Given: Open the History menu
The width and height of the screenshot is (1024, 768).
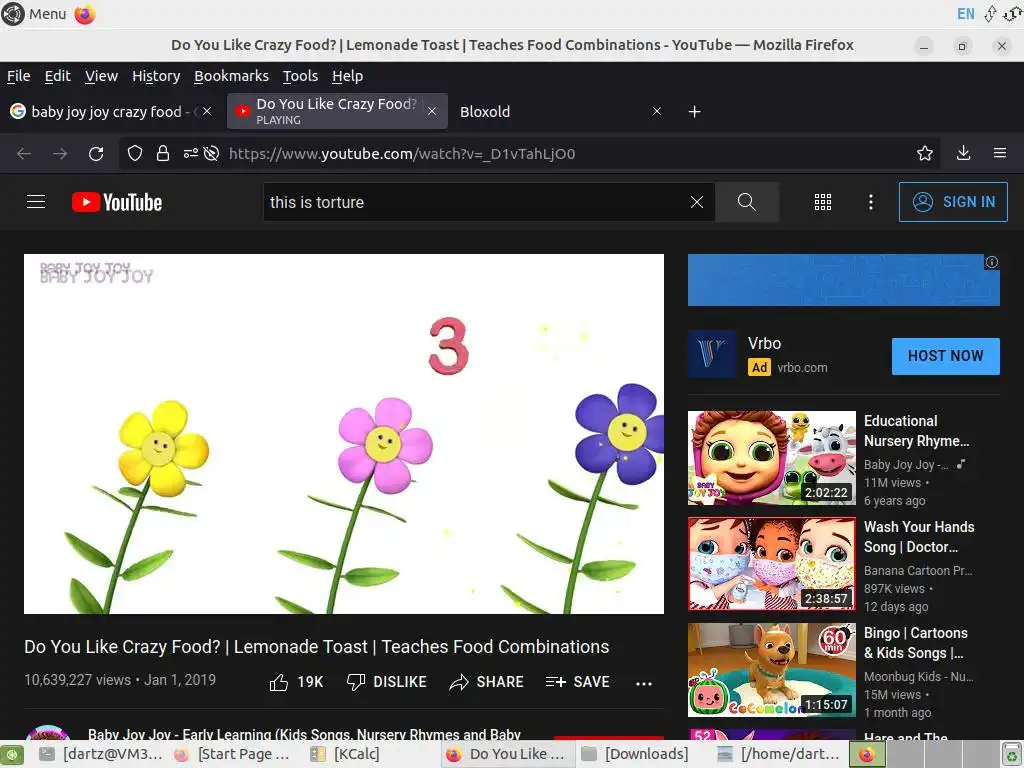Looking at the screenshot, I should click(x=156, y=76).
